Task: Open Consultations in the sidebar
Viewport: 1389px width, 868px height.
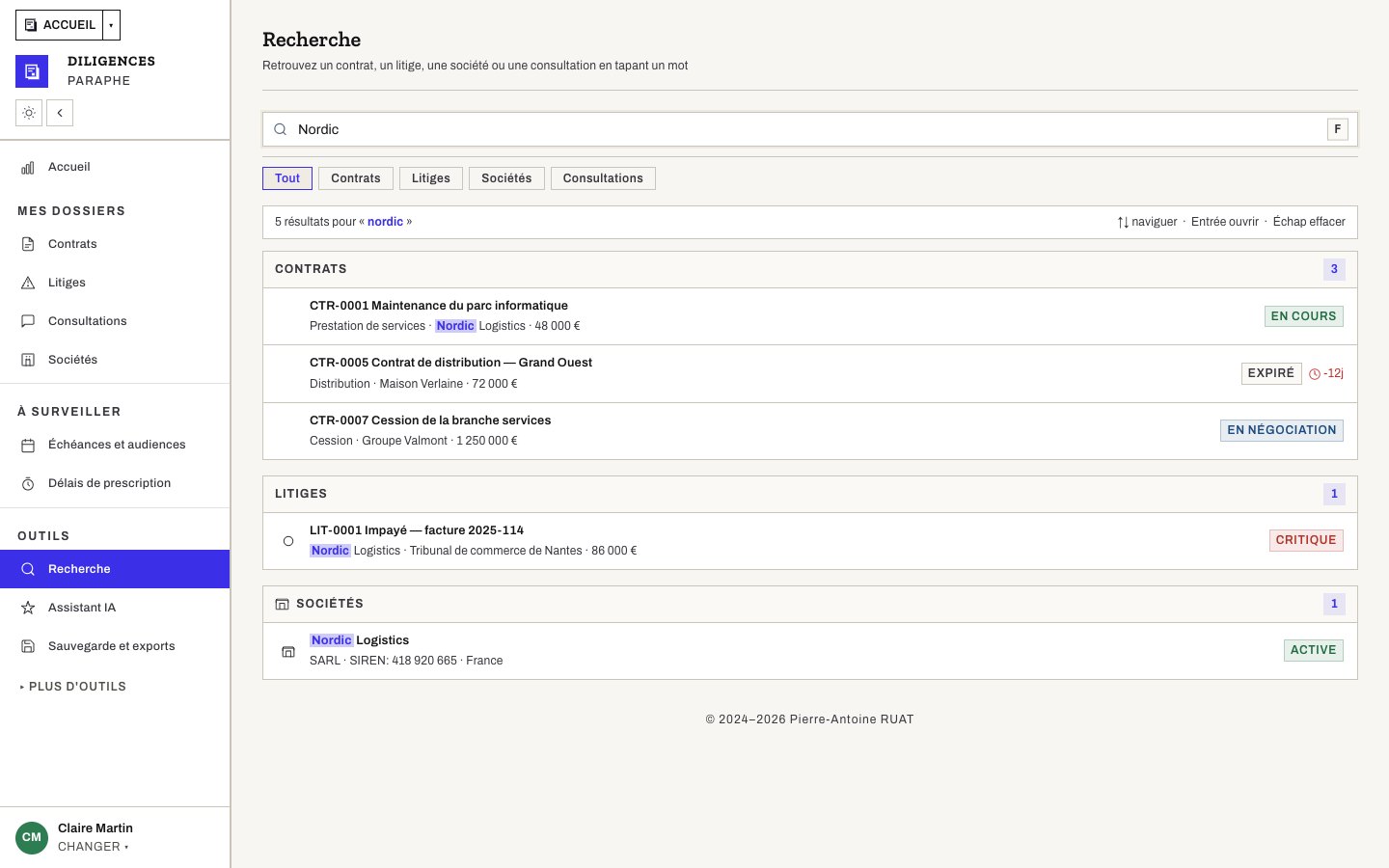Action: tap(115, 321)
